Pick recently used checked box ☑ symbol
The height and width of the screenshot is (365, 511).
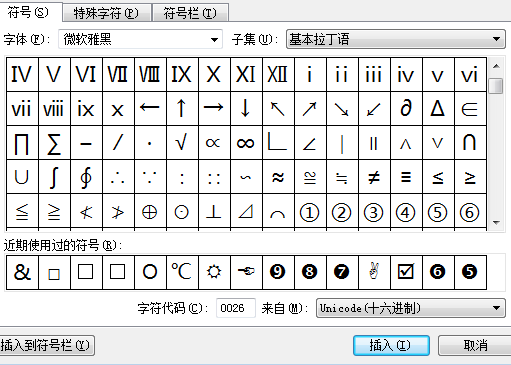(x=406, y=272)
